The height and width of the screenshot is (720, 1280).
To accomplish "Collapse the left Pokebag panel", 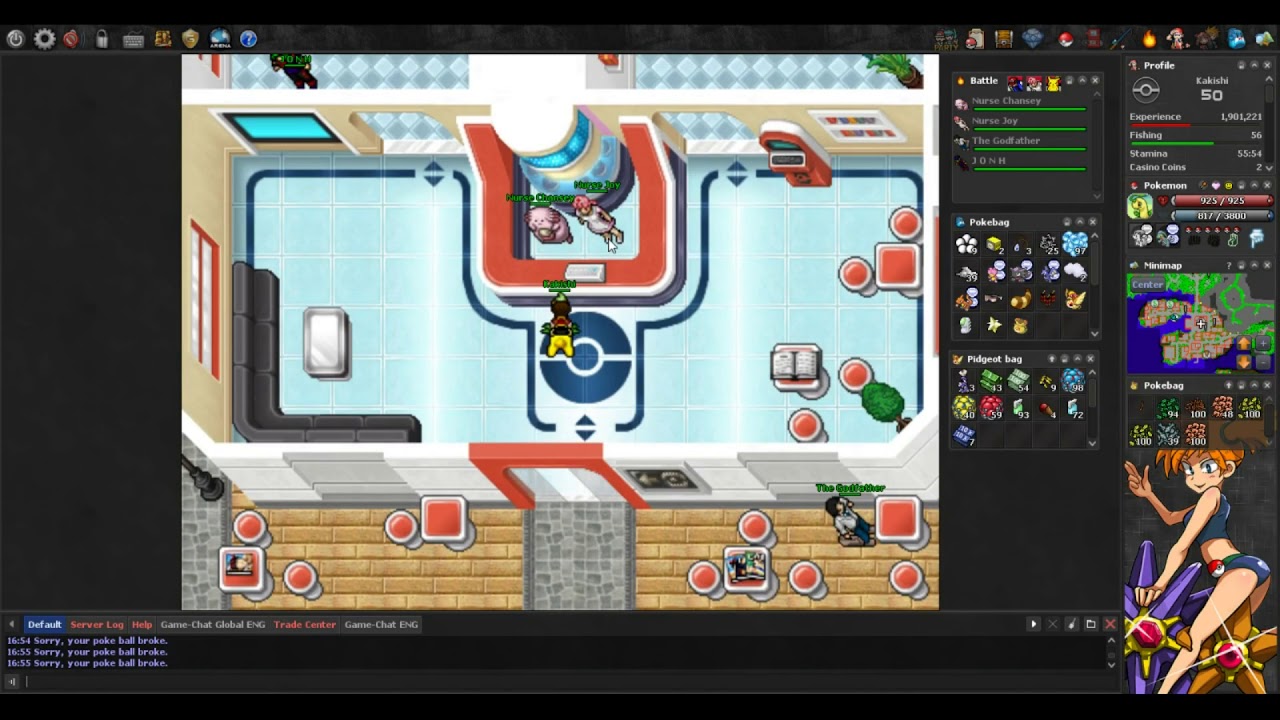I will point(1080,222).
